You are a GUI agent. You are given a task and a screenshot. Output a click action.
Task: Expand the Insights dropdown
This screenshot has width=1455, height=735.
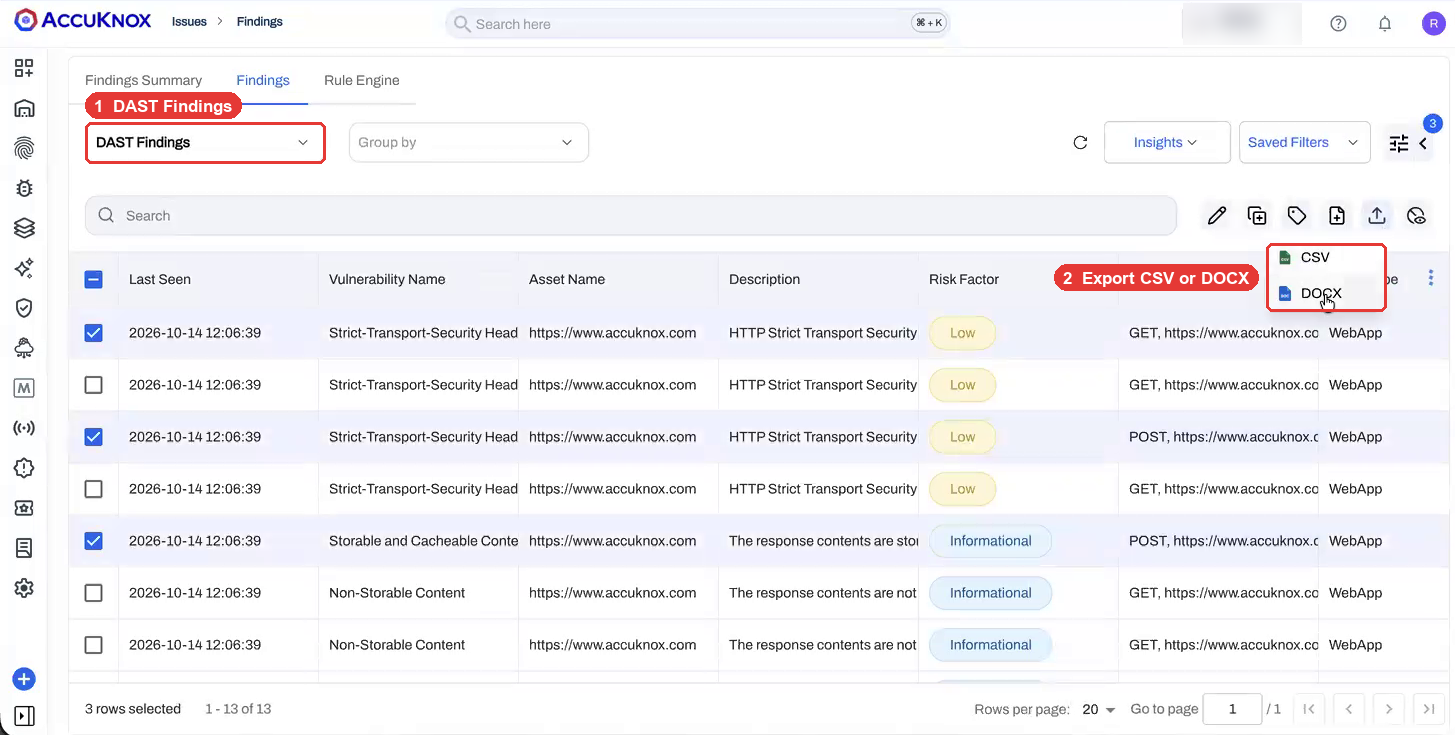[1167, 143]
